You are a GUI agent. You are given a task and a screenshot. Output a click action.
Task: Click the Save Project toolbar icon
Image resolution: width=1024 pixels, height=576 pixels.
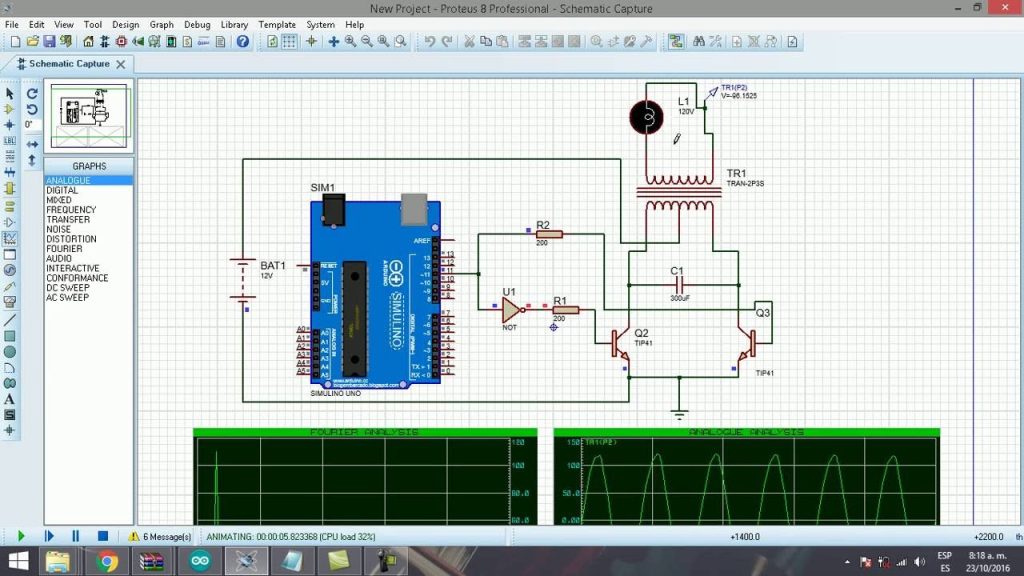tap(49, 42)
